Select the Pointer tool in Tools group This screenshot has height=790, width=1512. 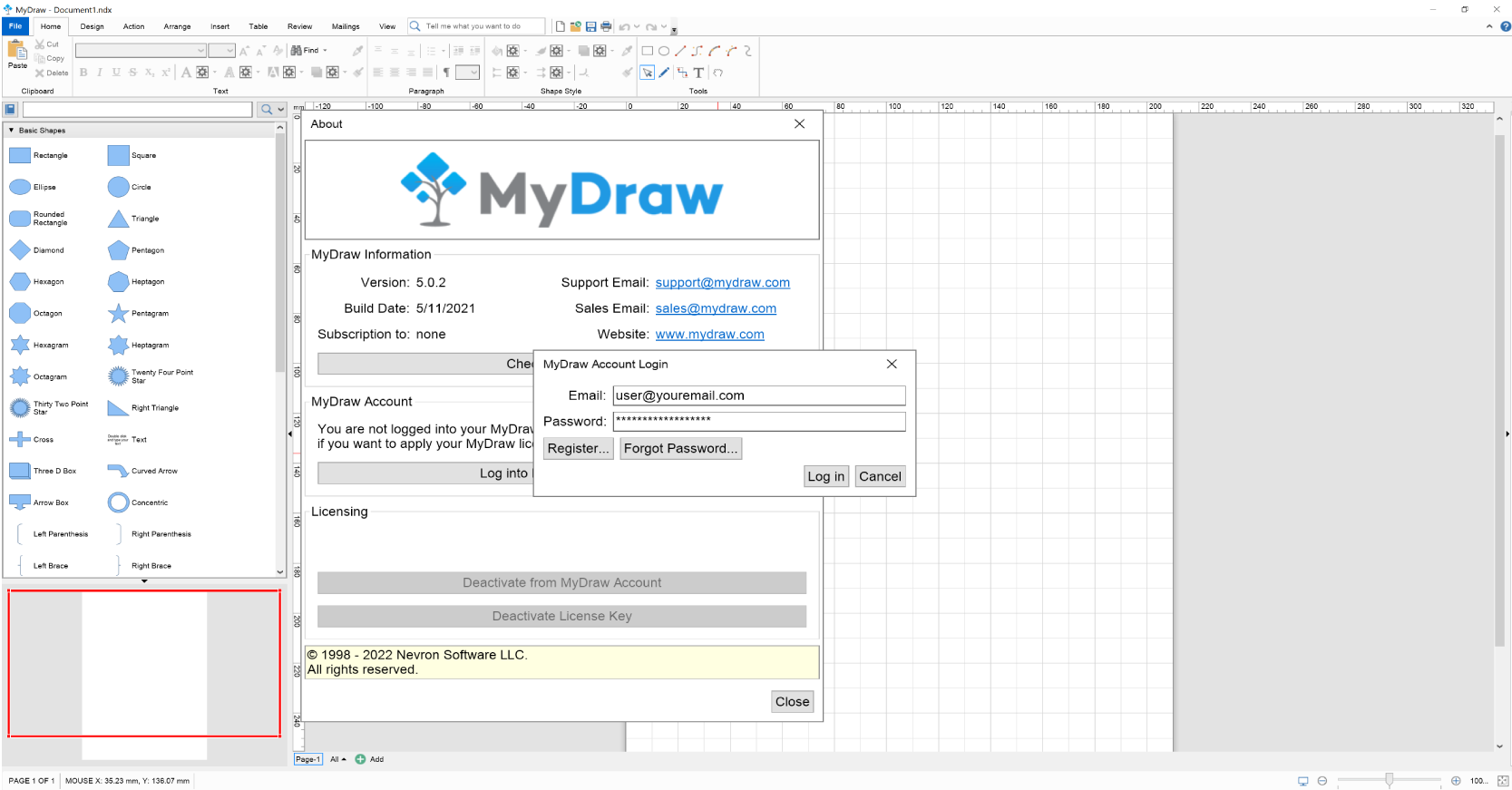(x=648, y=73)
